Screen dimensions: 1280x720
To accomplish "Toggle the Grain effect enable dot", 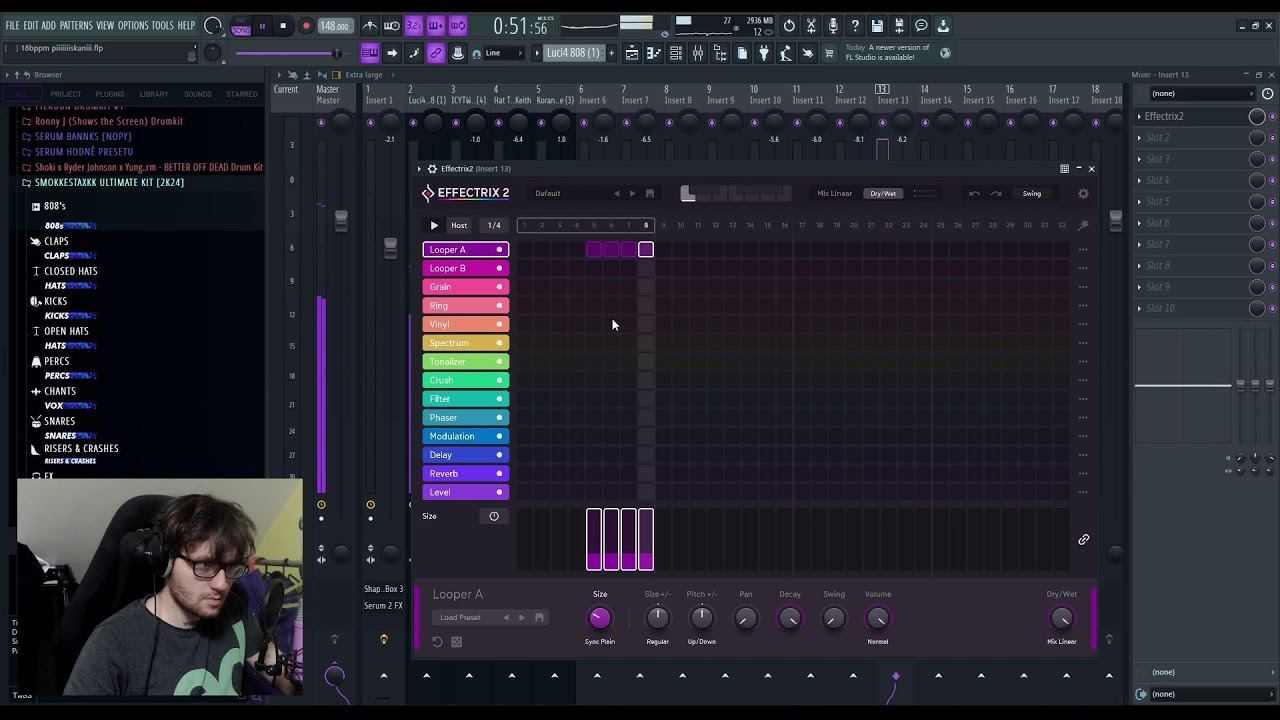I will coord(499,287).
